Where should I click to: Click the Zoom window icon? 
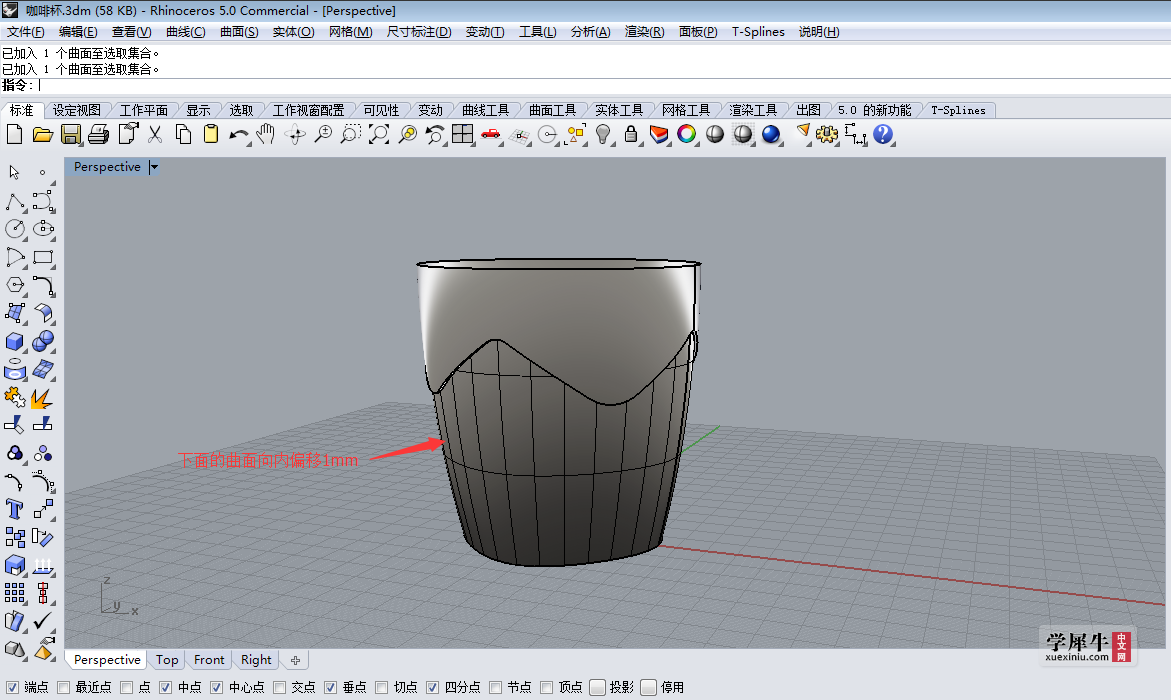click(350, 134)
